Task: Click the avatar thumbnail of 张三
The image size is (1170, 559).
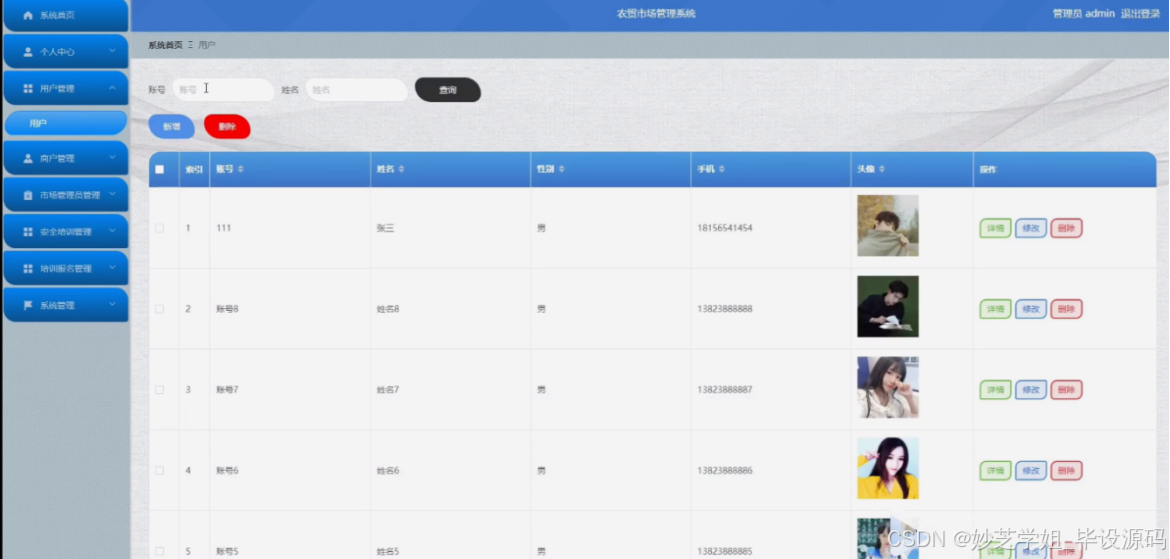Action: [x=887, y=225]
